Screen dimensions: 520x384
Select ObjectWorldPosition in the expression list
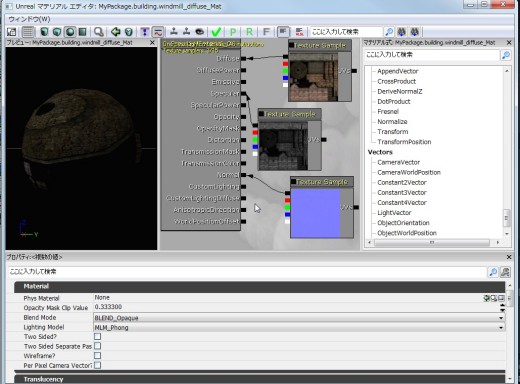click(407, 233)
